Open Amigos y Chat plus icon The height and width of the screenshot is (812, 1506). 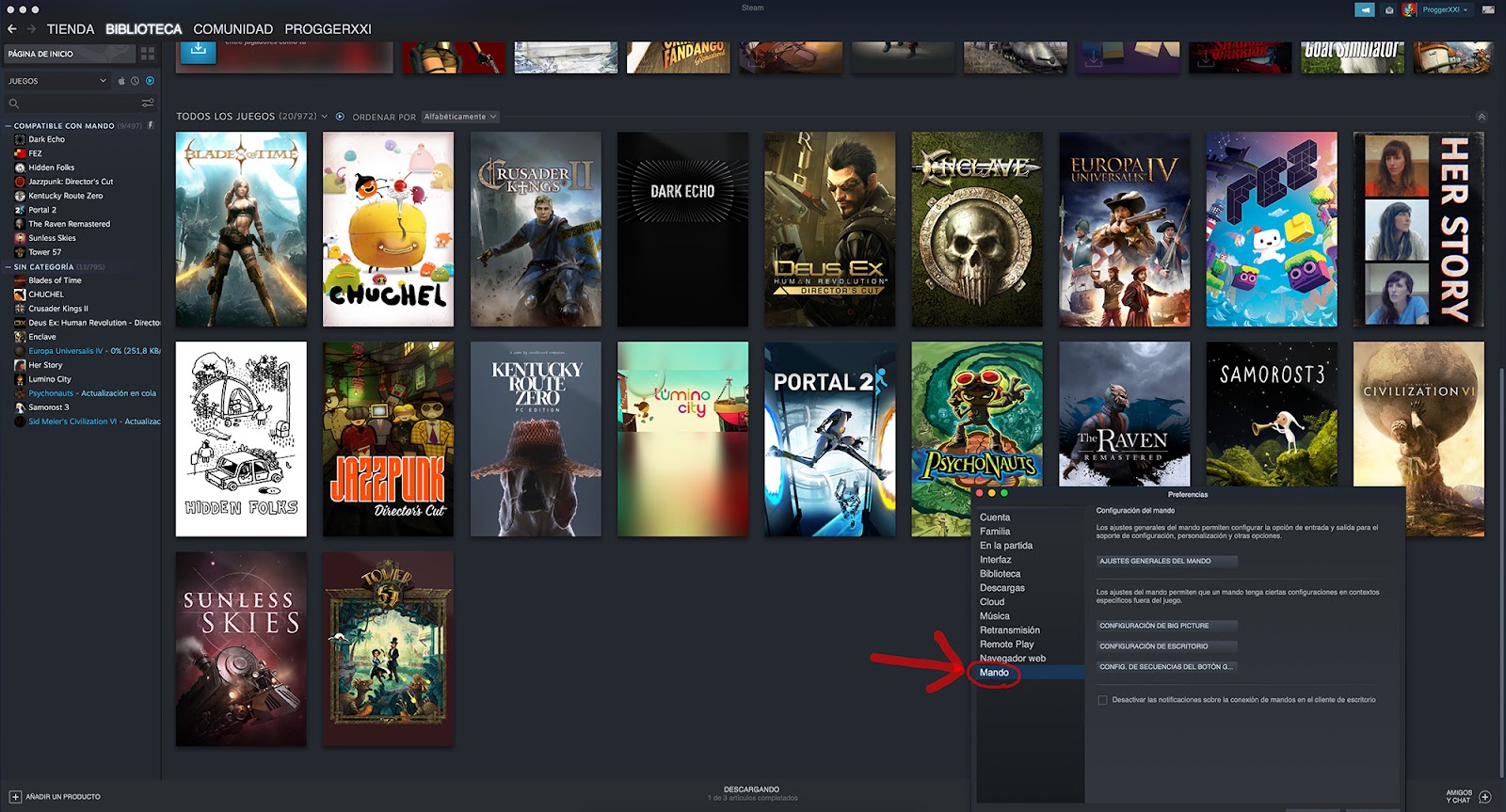pos(1485,797)
